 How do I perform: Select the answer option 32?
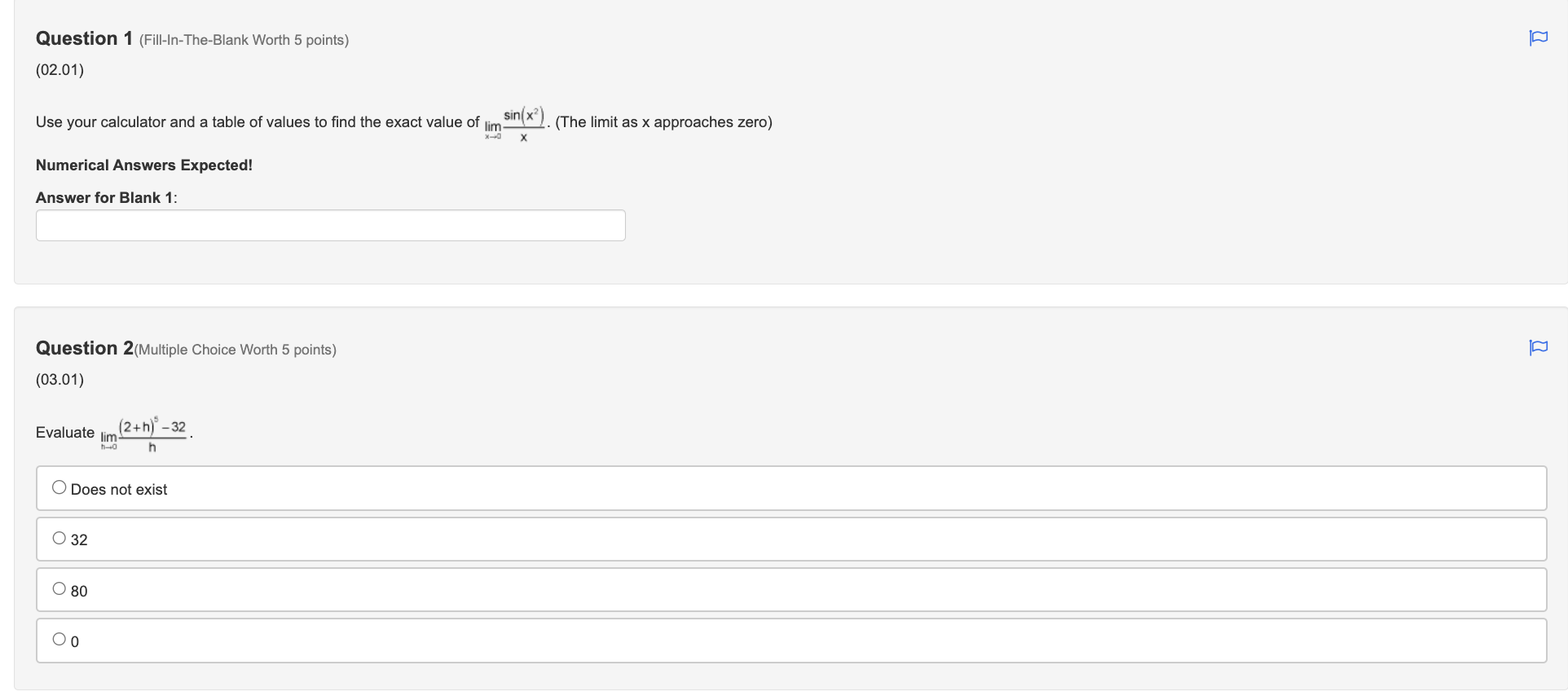tap(59, 536)
